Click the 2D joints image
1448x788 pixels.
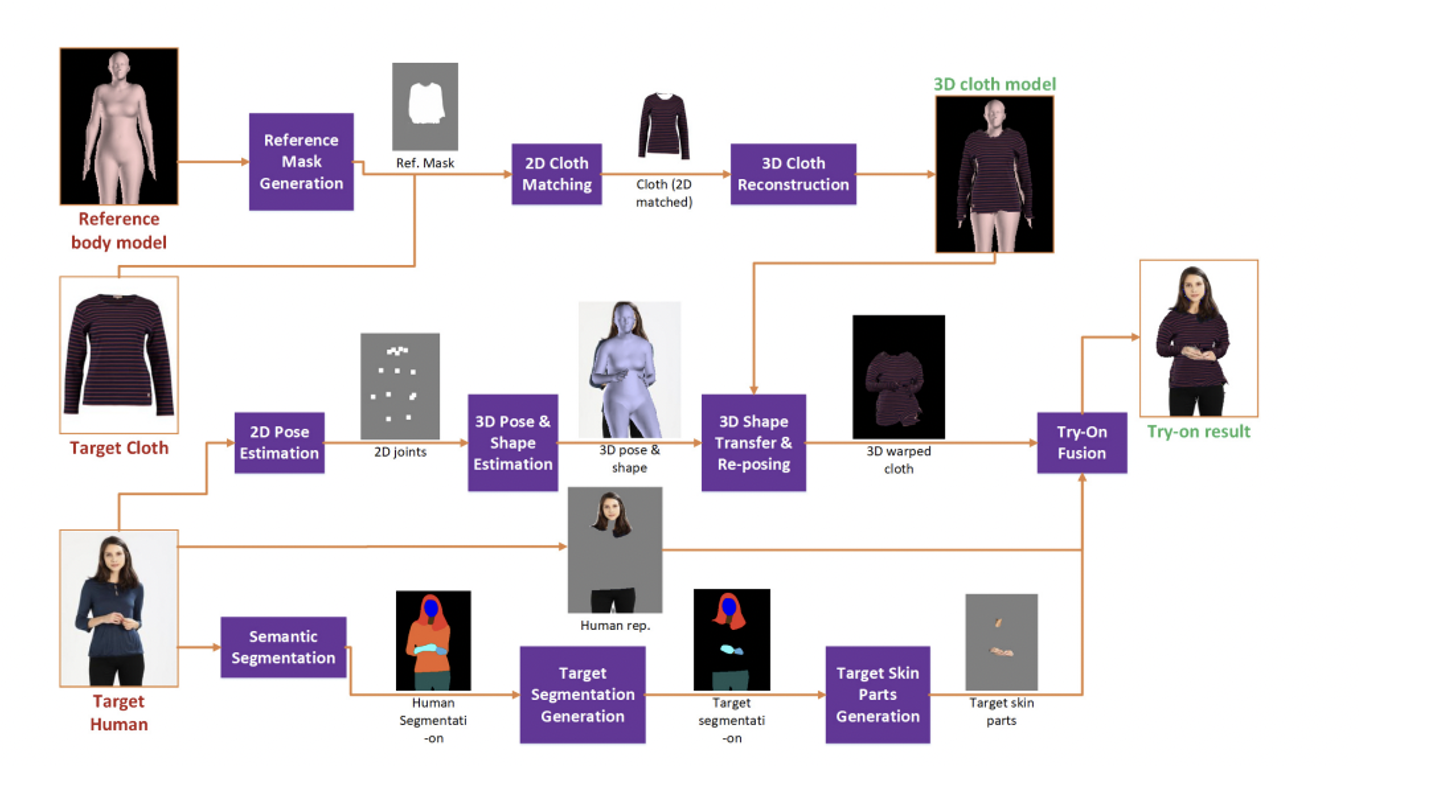tap(400, 385)
